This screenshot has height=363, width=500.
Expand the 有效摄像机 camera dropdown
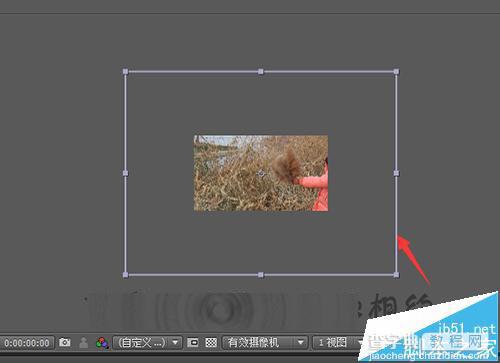pos(264,342)
